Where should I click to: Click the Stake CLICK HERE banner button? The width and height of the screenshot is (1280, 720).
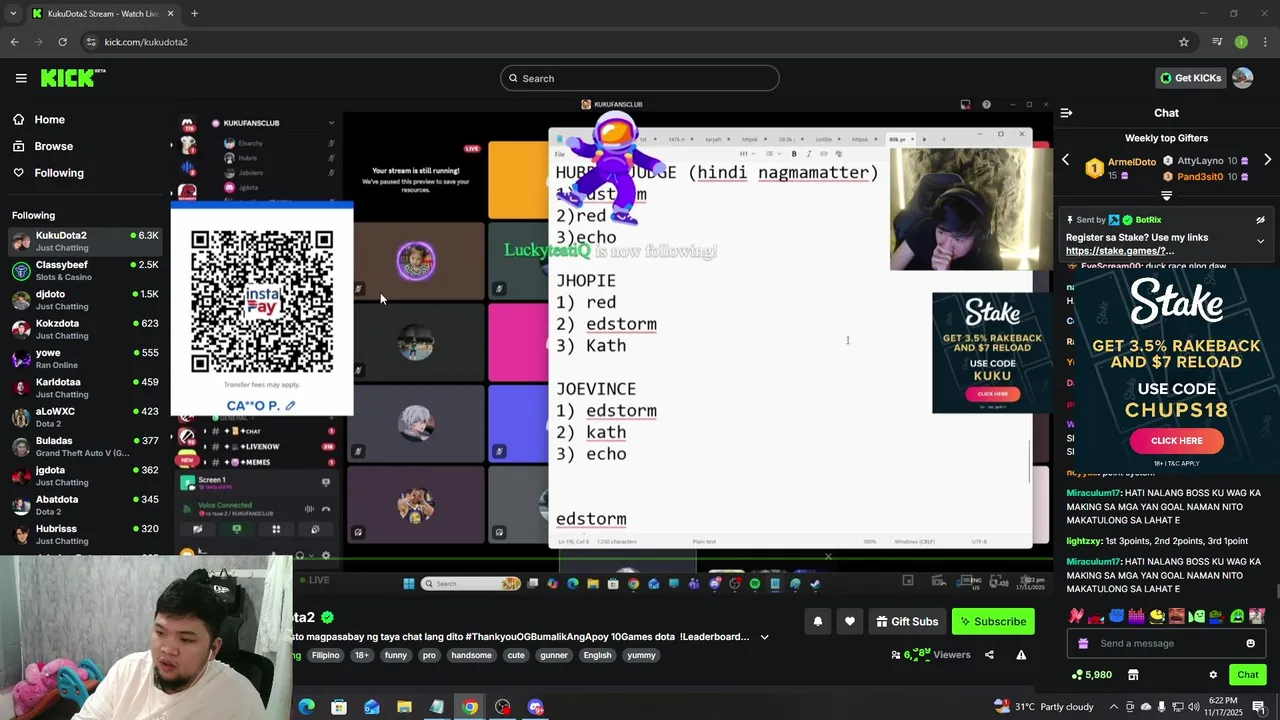click(x=1176, y=441)
